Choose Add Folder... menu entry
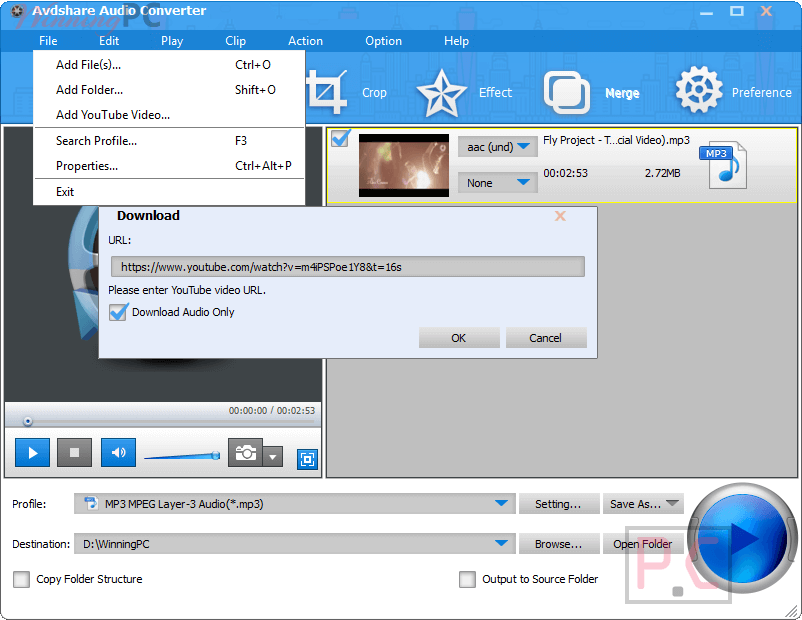Screen dimensions: 802x620 point(169,90)
